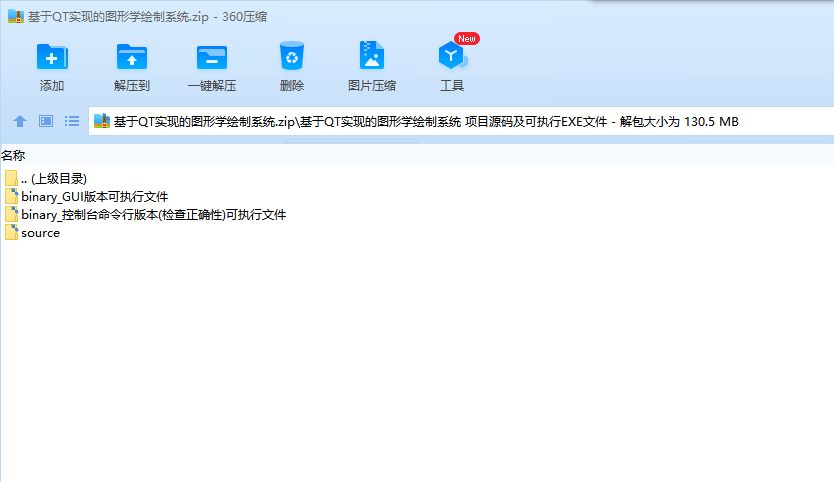This screenshot has height=482, width=834.
Task: Click the window title 基于QT实现的图形学绘制系统.zip
Action: tap(118, 16)
